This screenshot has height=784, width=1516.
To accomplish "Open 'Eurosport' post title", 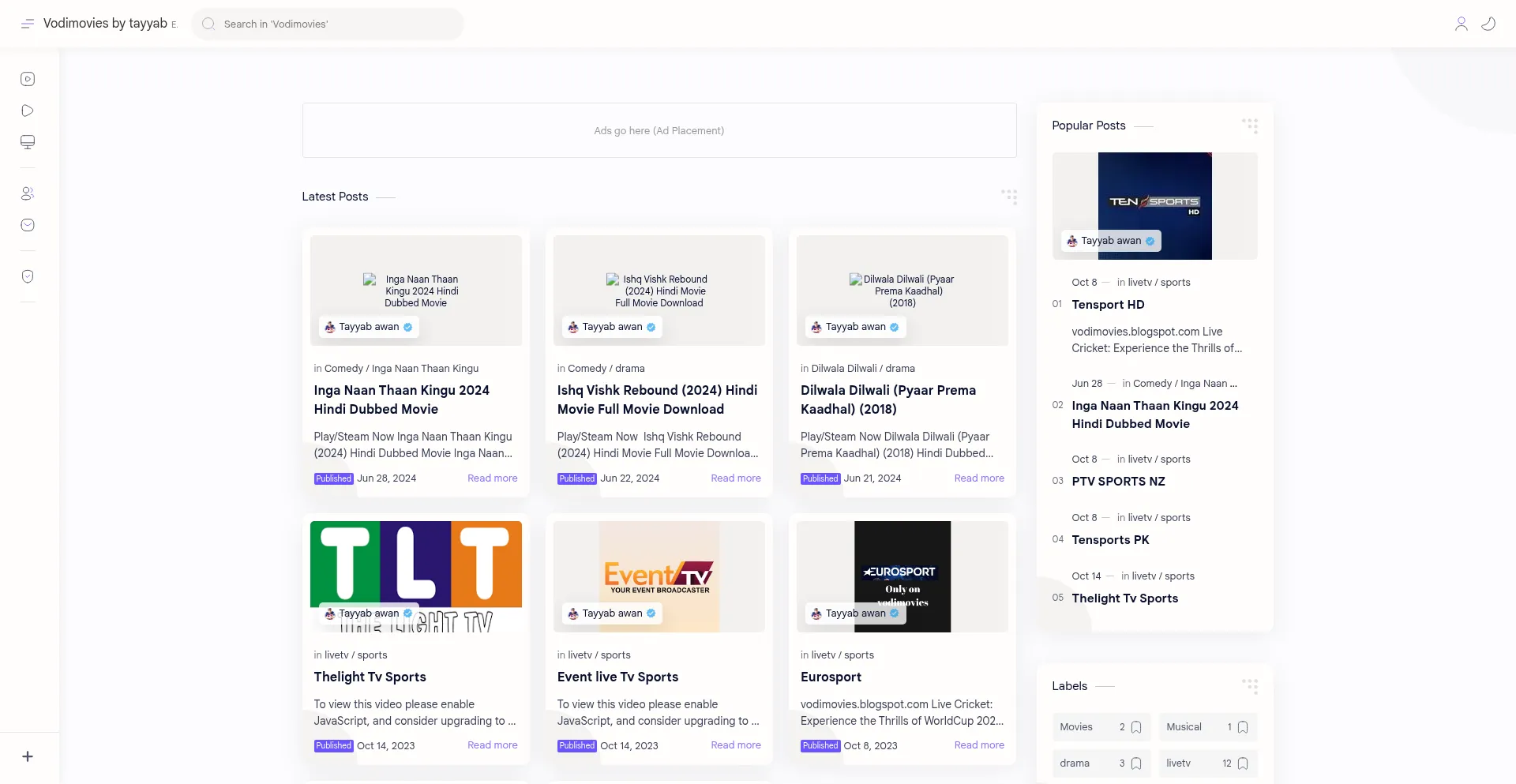I will pyautogui.click(x=831, y=677).
